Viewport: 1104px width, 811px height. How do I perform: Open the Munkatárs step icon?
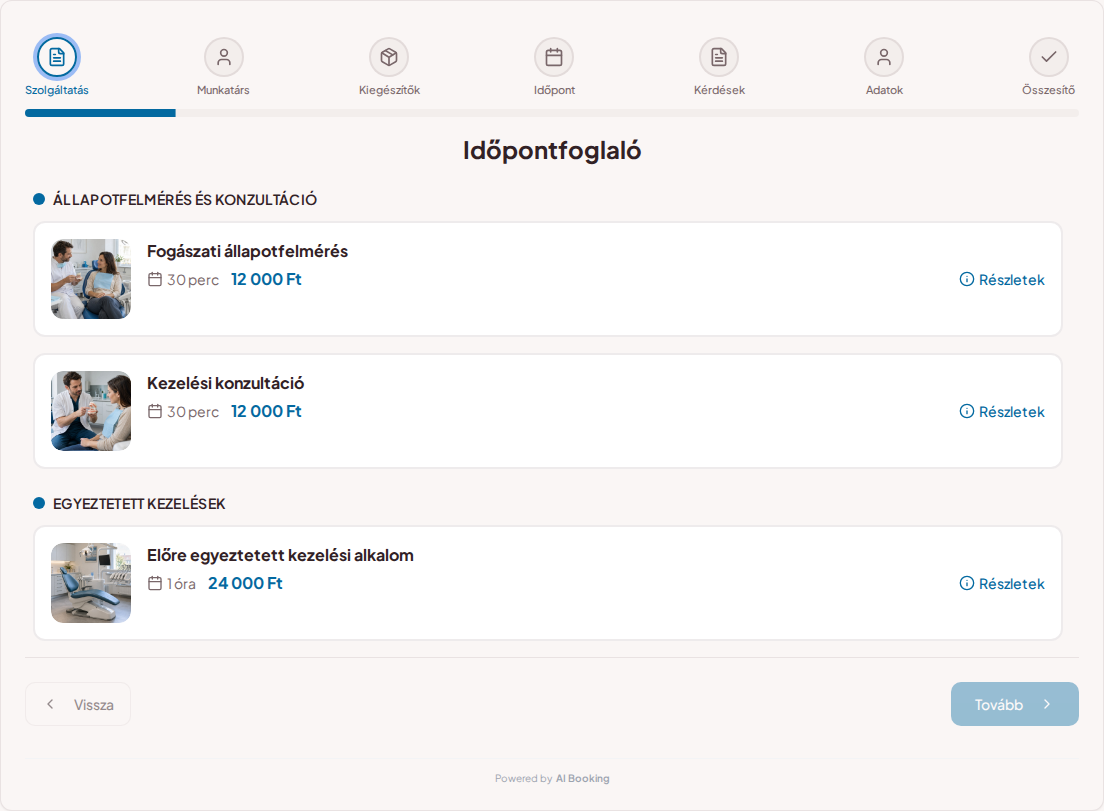[x=224, y=57]
